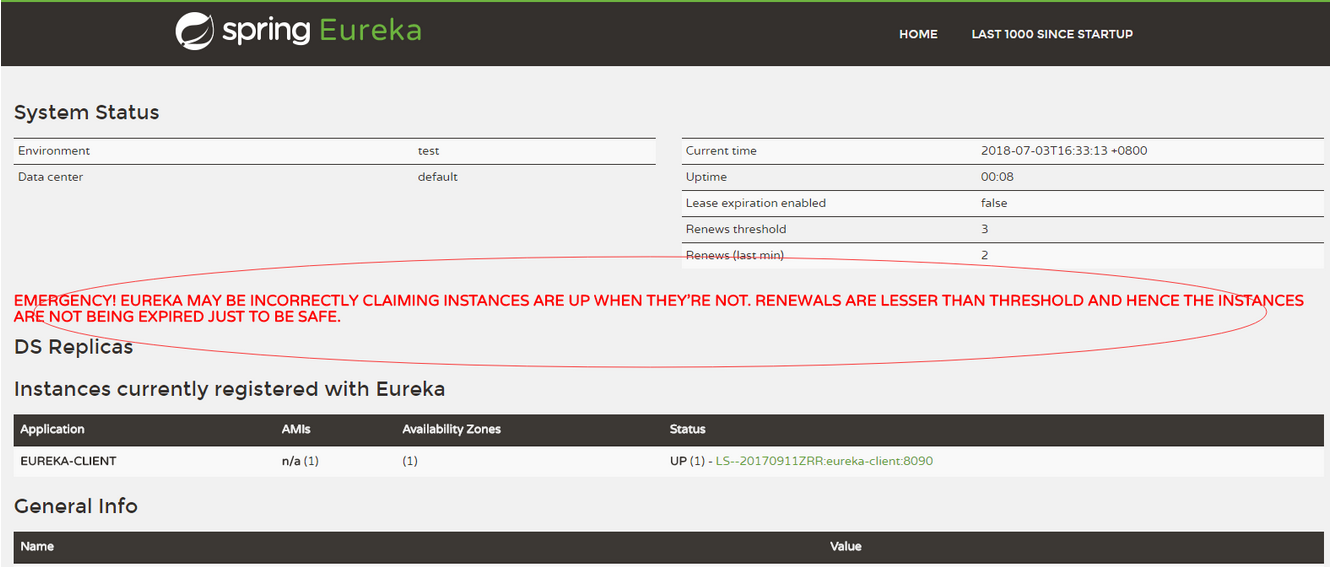
Task: Select the Data center label
Action: (x=51, y=177)
